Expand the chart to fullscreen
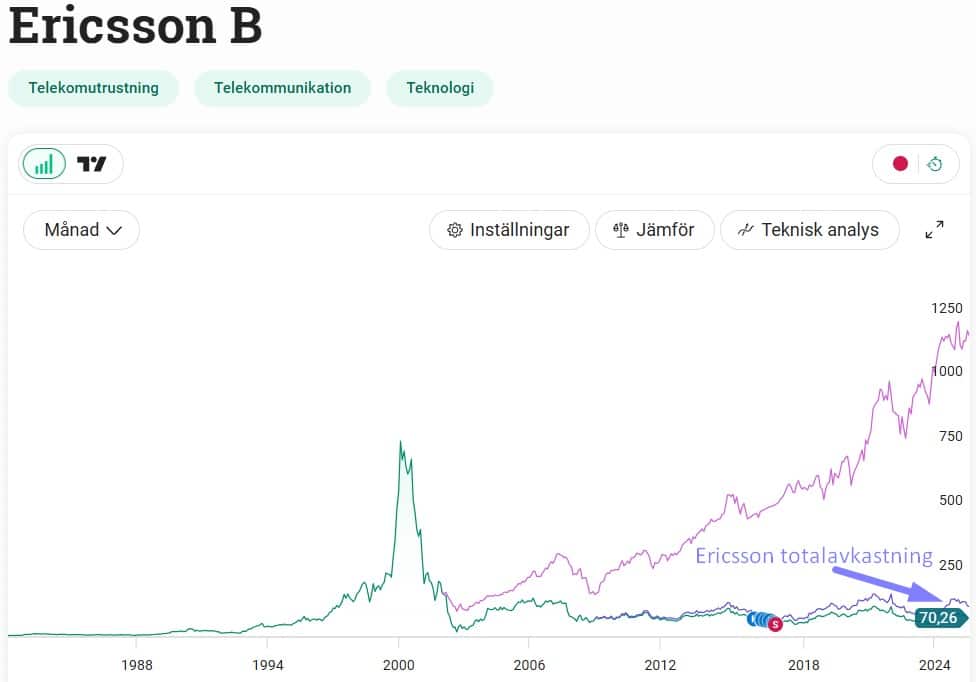 935,230
